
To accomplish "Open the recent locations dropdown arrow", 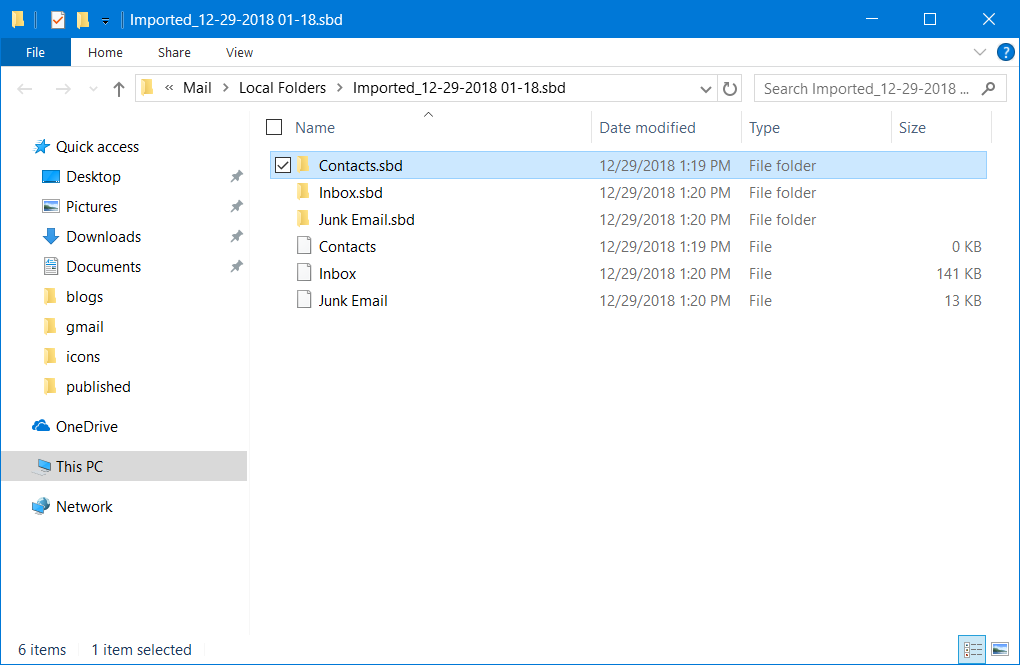I will point(93,89).
